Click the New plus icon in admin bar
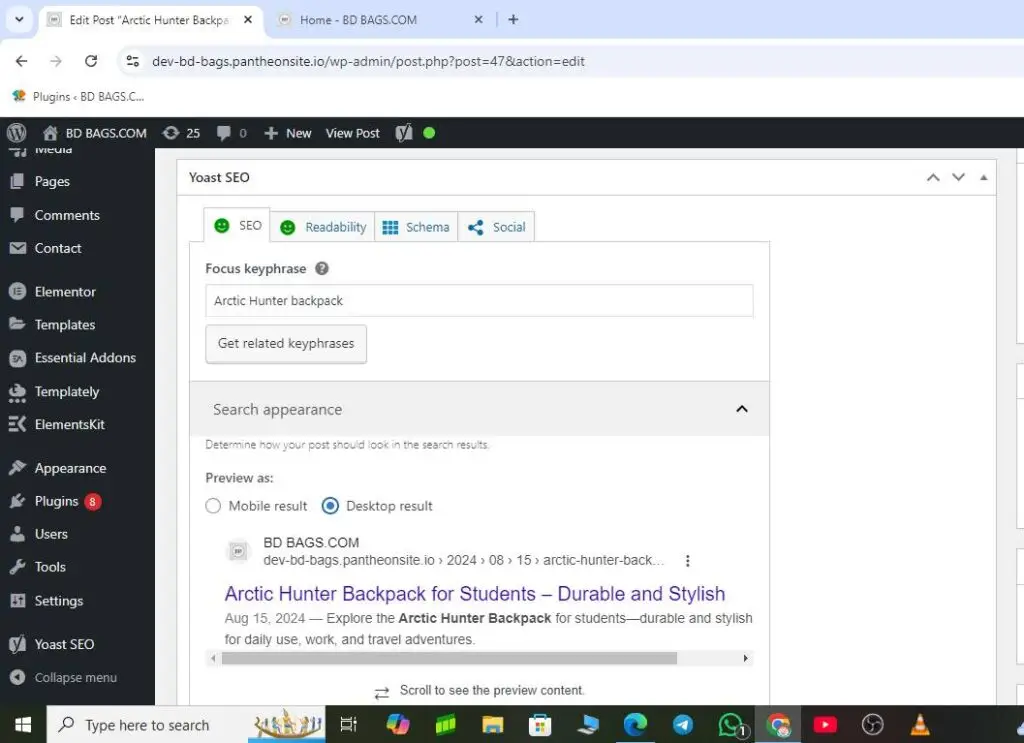 click(271, 133)
